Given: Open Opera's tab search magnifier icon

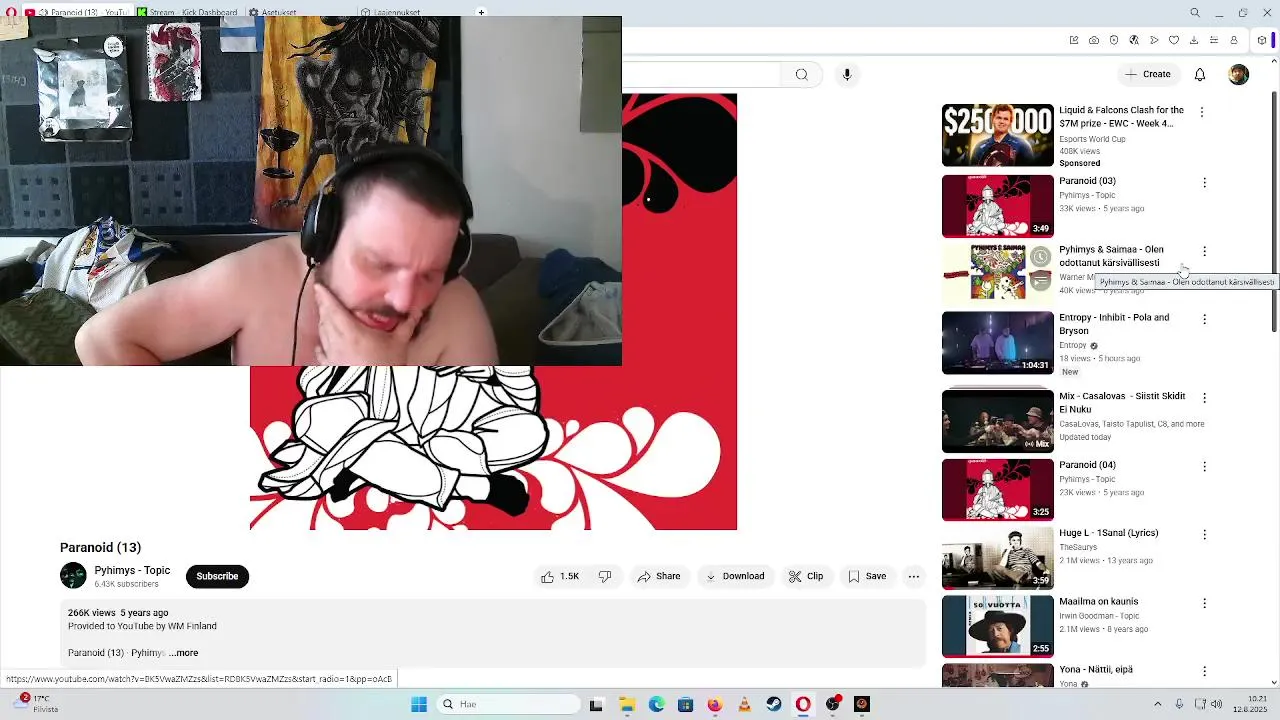Looking at the screenshot, I should pos(1195,13).
